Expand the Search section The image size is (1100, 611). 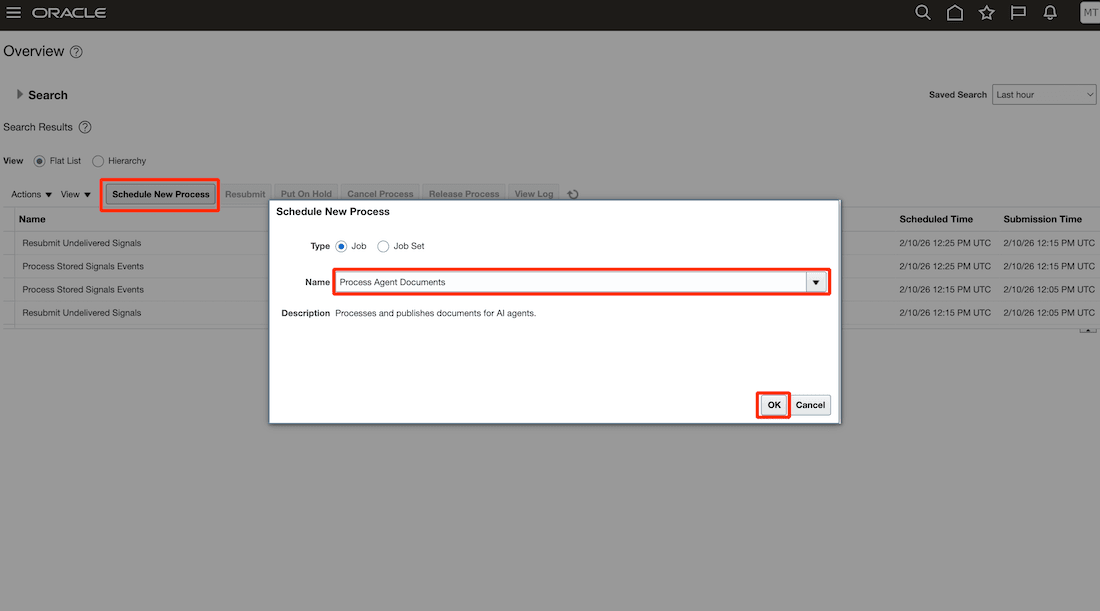click(21, 94)
